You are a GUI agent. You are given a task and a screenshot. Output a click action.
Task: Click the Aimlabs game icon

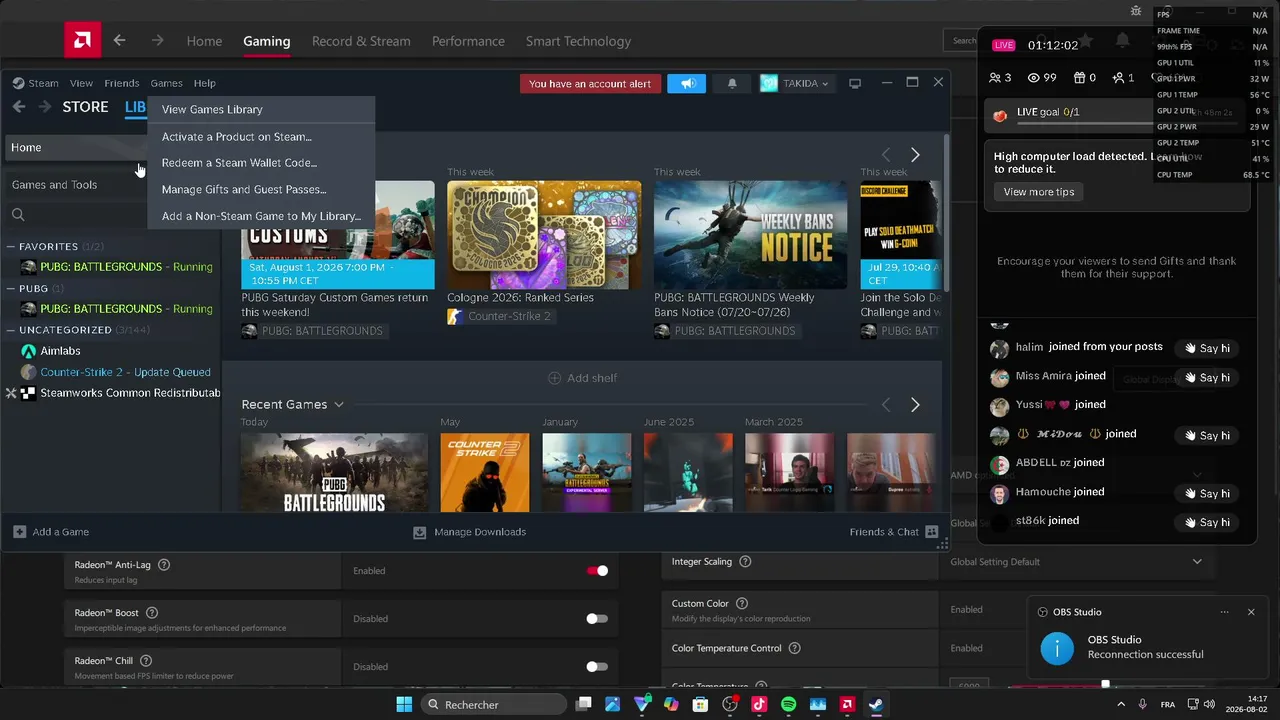(29, 351)
